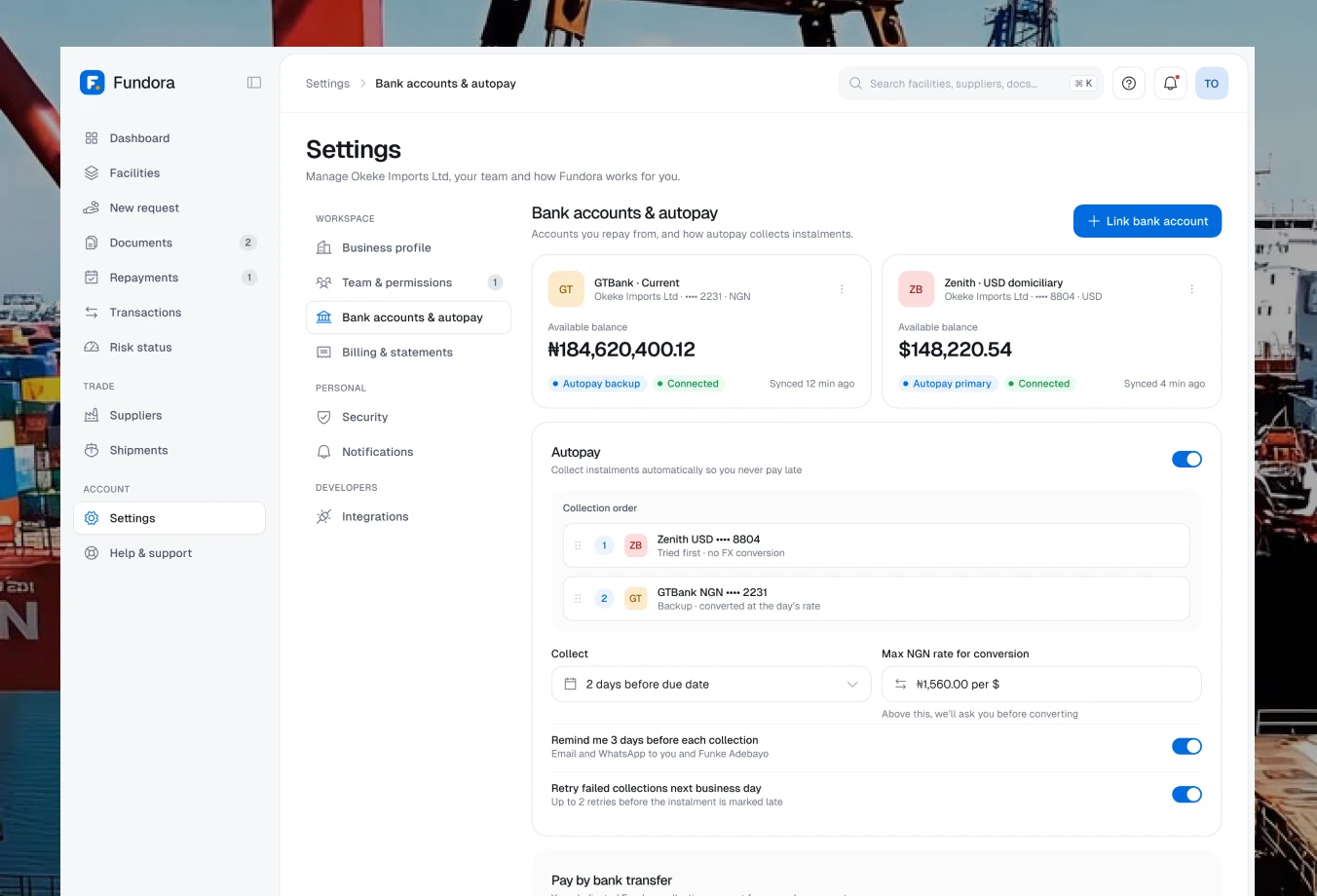Open Security settings

408,417
